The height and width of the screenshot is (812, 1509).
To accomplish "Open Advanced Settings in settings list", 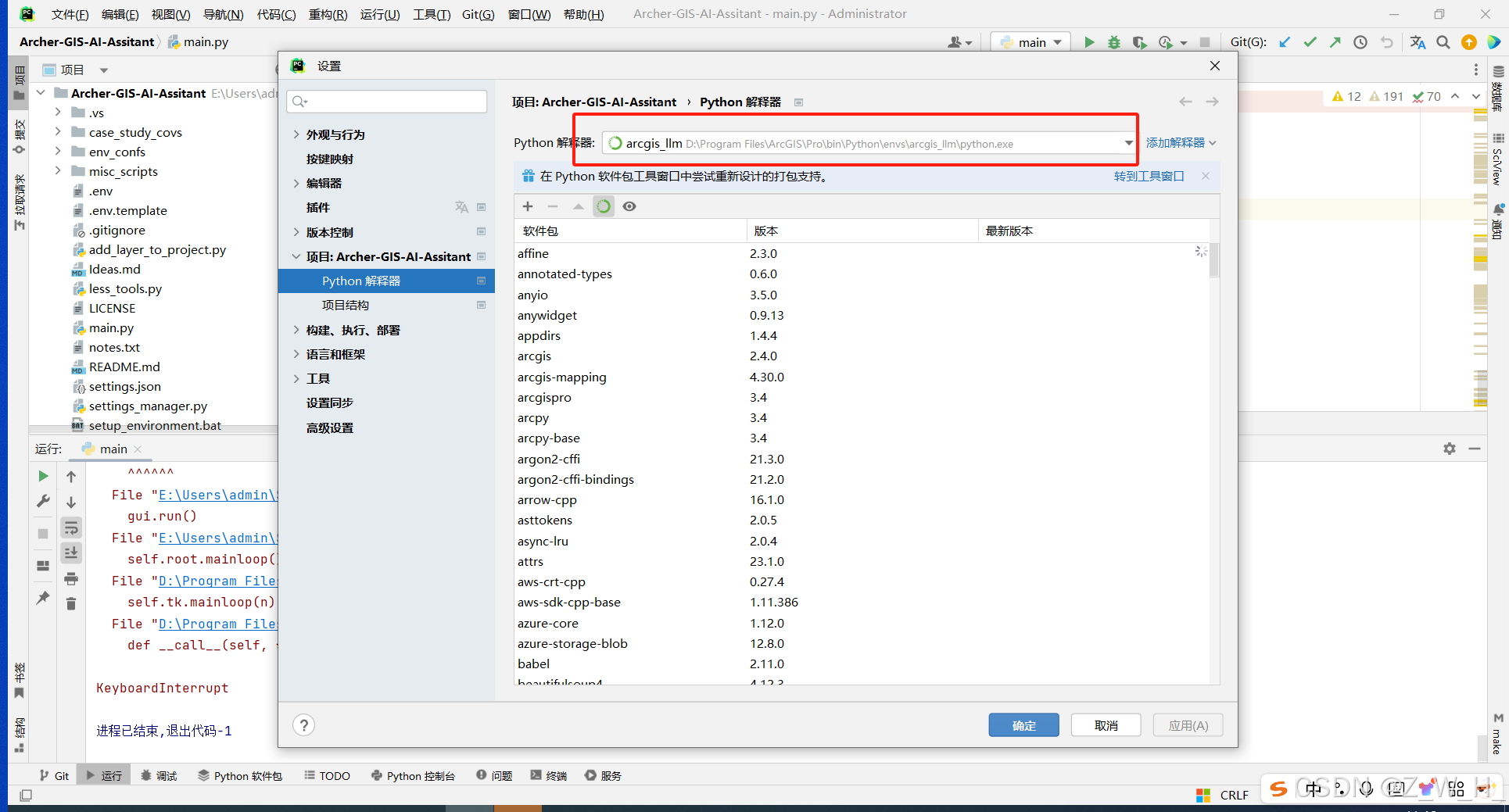I will point(330,427).
